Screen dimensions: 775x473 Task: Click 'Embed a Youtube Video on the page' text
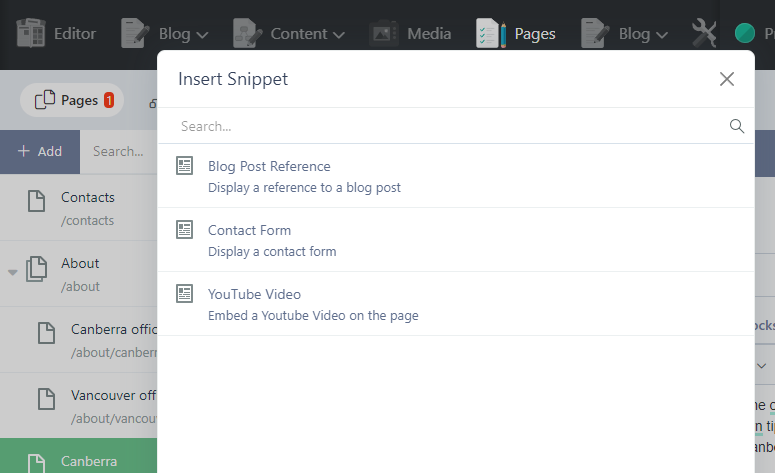tap(313, 315)
